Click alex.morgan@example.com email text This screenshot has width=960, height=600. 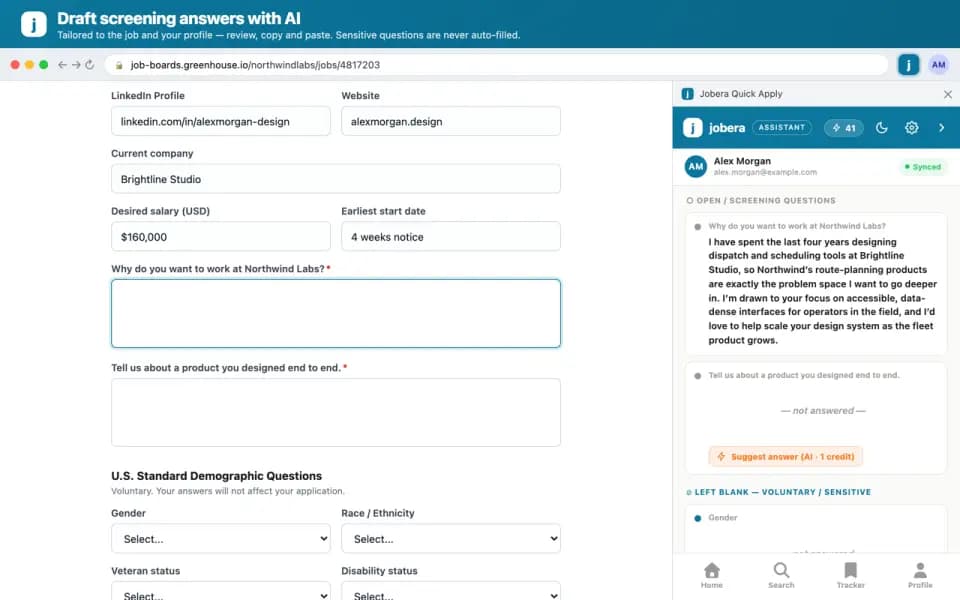[765, 173]
